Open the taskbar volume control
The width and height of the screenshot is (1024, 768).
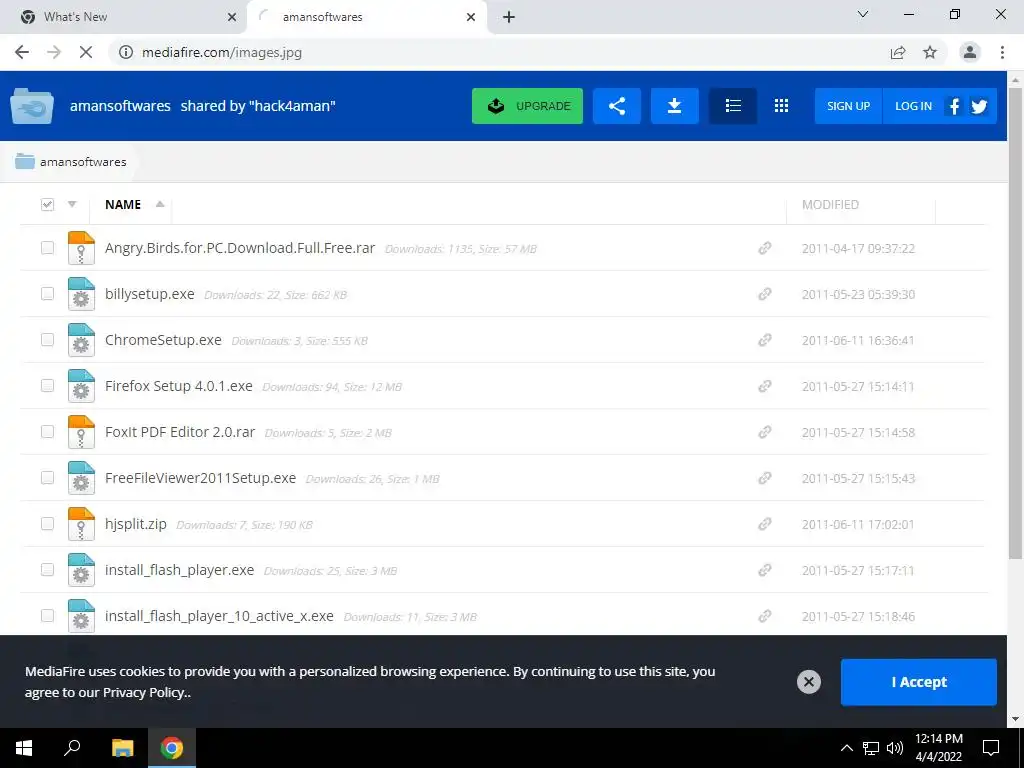(x=895, y=748)
